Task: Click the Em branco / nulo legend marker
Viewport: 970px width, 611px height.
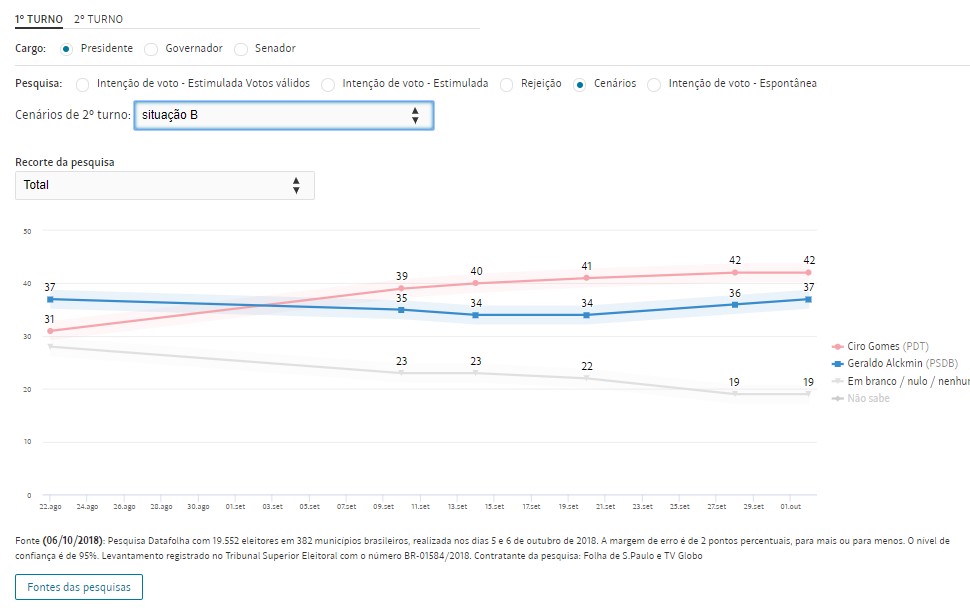Action: tap(837, 381)
